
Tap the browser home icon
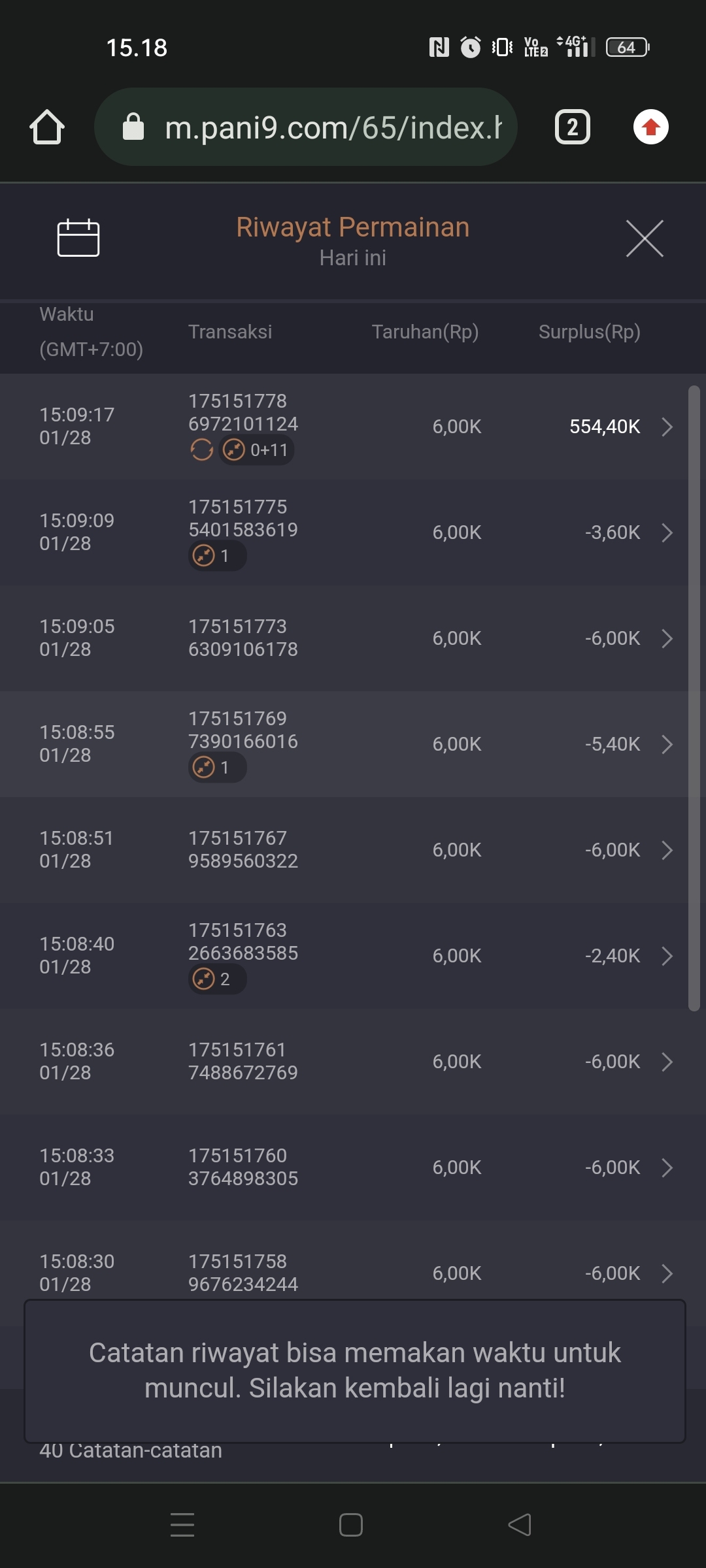click(47, 127)
